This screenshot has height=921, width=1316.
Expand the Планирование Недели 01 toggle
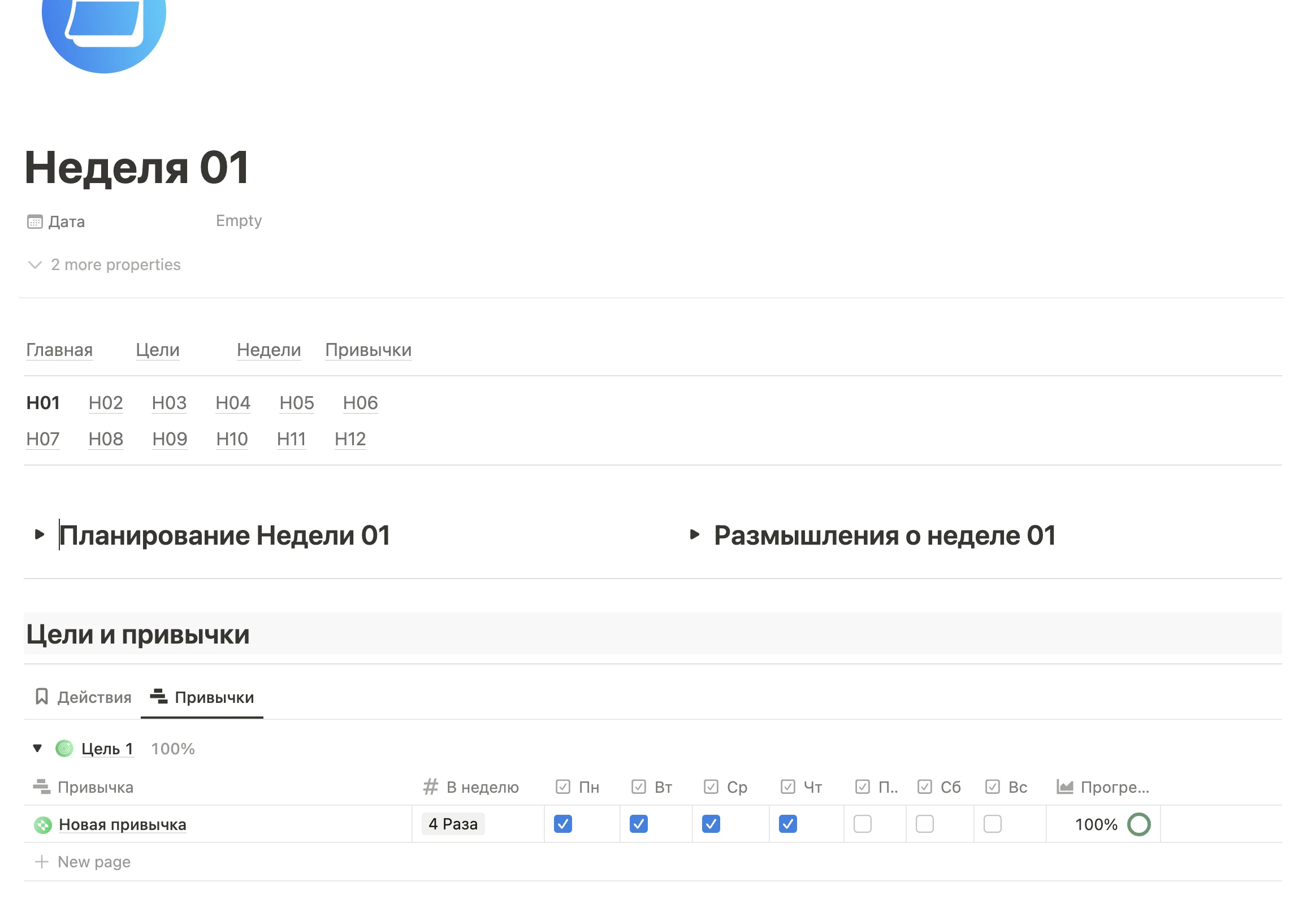39,535
